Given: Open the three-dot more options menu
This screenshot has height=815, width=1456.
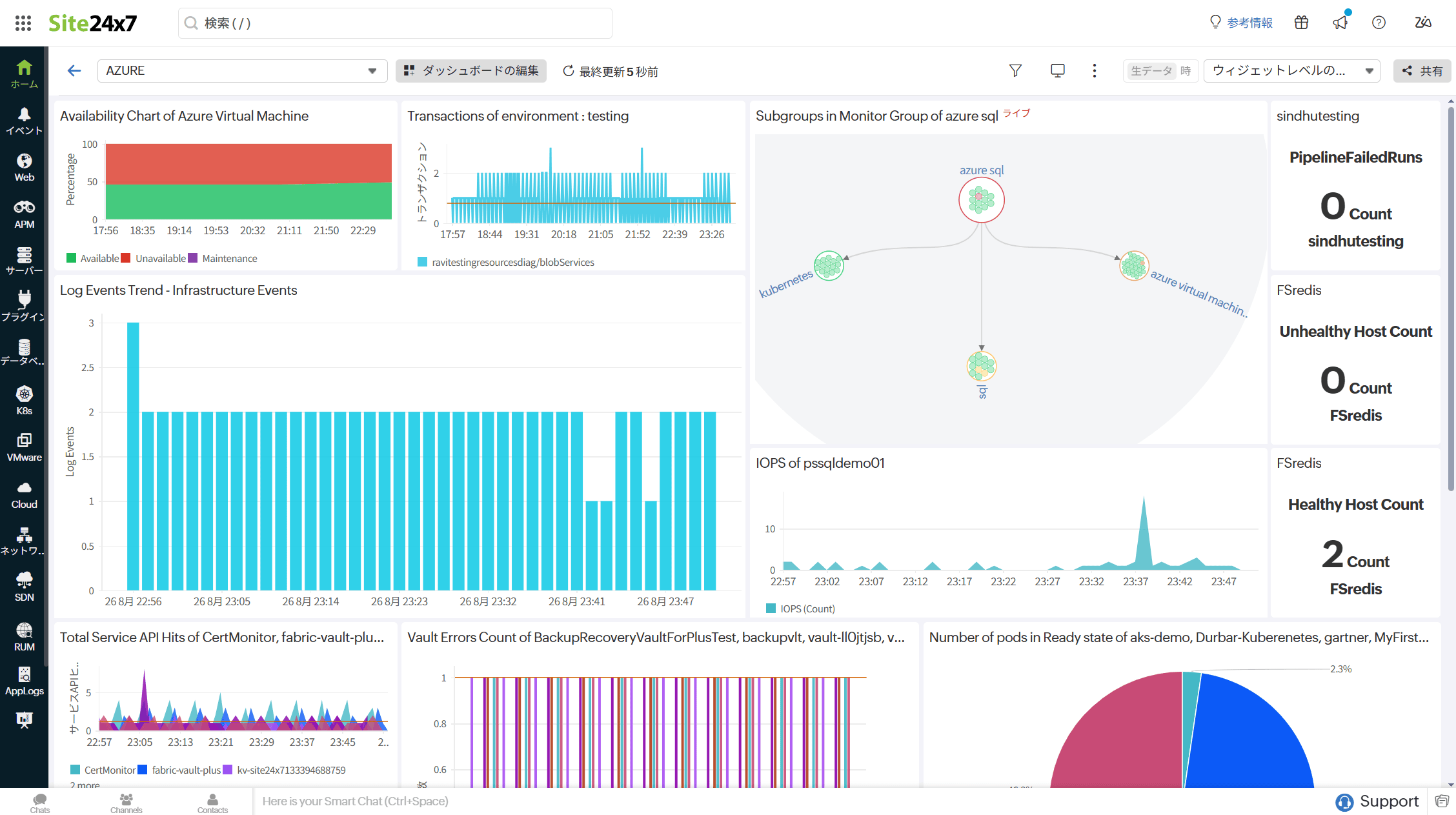Looking at the screenshot, I should coord(1094,71).
